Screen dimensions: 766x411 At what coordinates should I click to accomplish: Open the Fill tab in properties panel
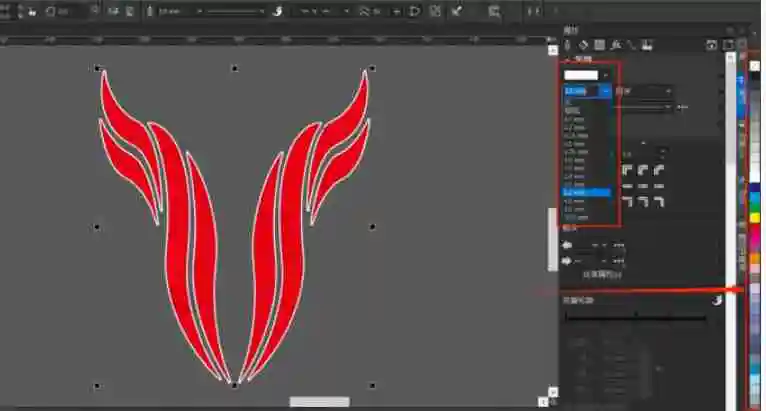coord(582,45)
